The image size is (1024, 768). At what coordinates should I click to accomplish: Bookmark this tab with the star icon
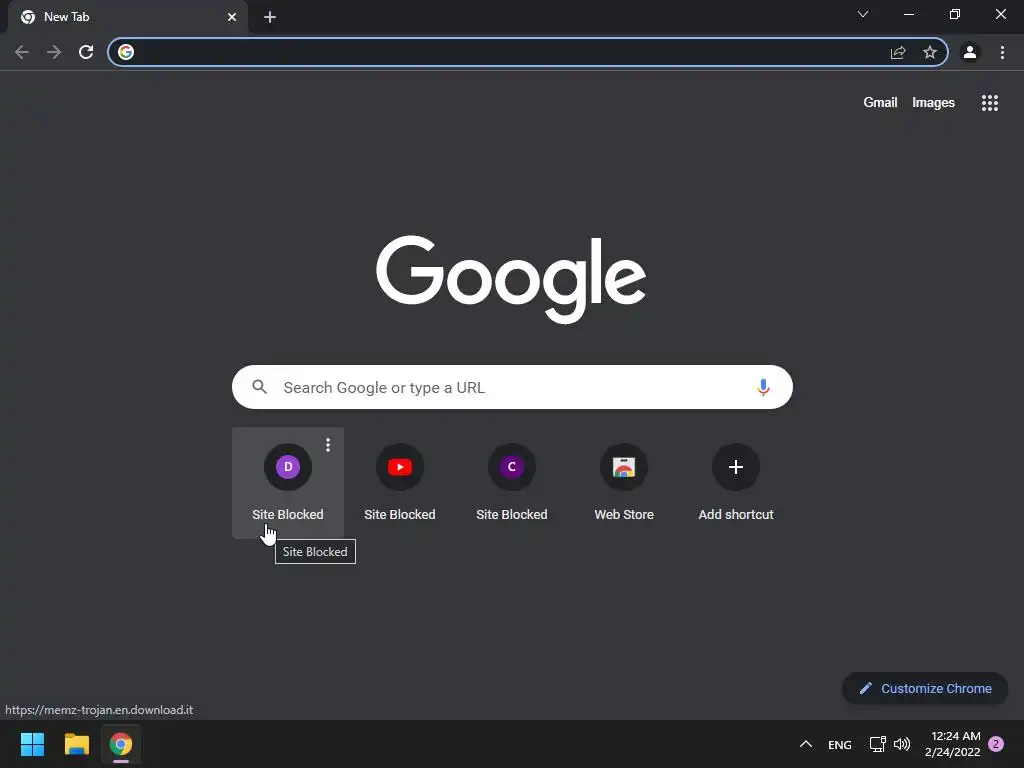[930, 52]
